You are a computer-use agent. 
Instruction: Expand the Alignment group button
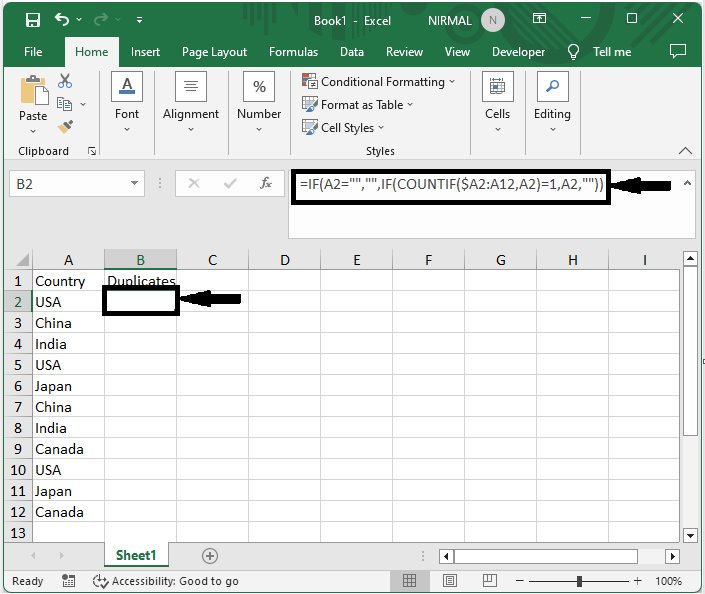point(191,103)
